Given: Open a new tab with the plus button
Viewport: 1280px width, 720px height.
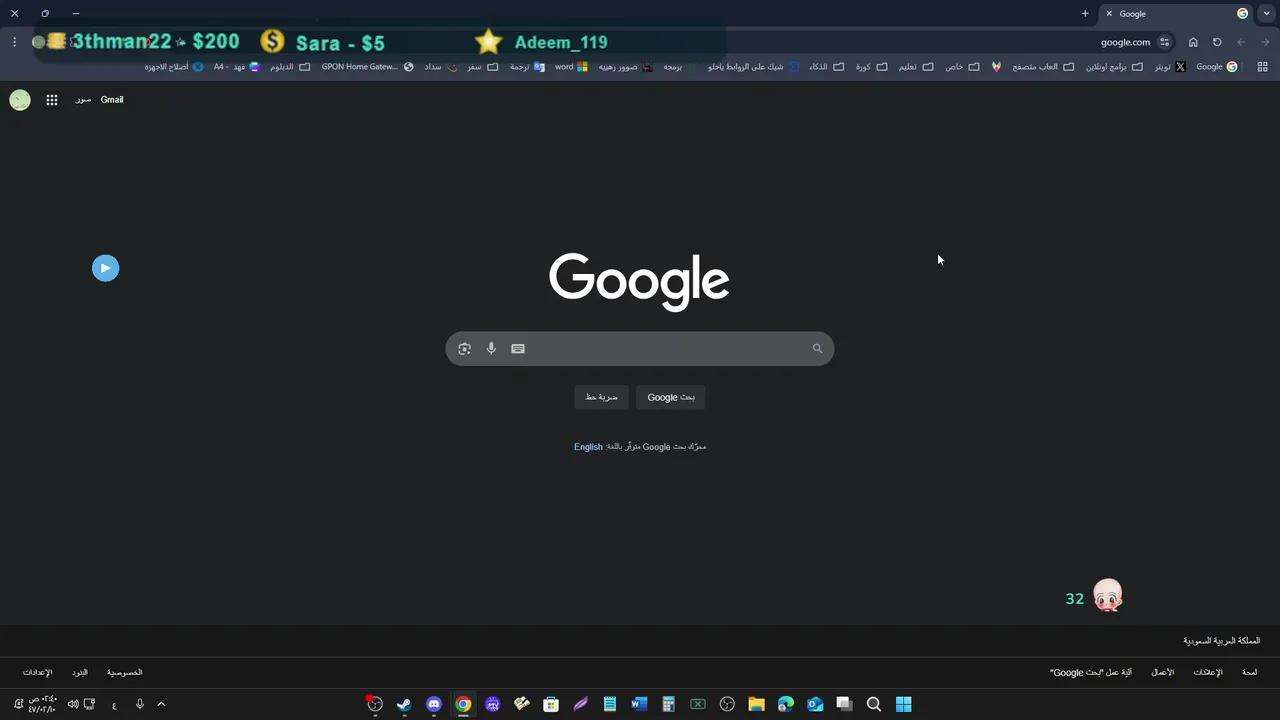Looking at the screenshot, I should [1085, 14].
